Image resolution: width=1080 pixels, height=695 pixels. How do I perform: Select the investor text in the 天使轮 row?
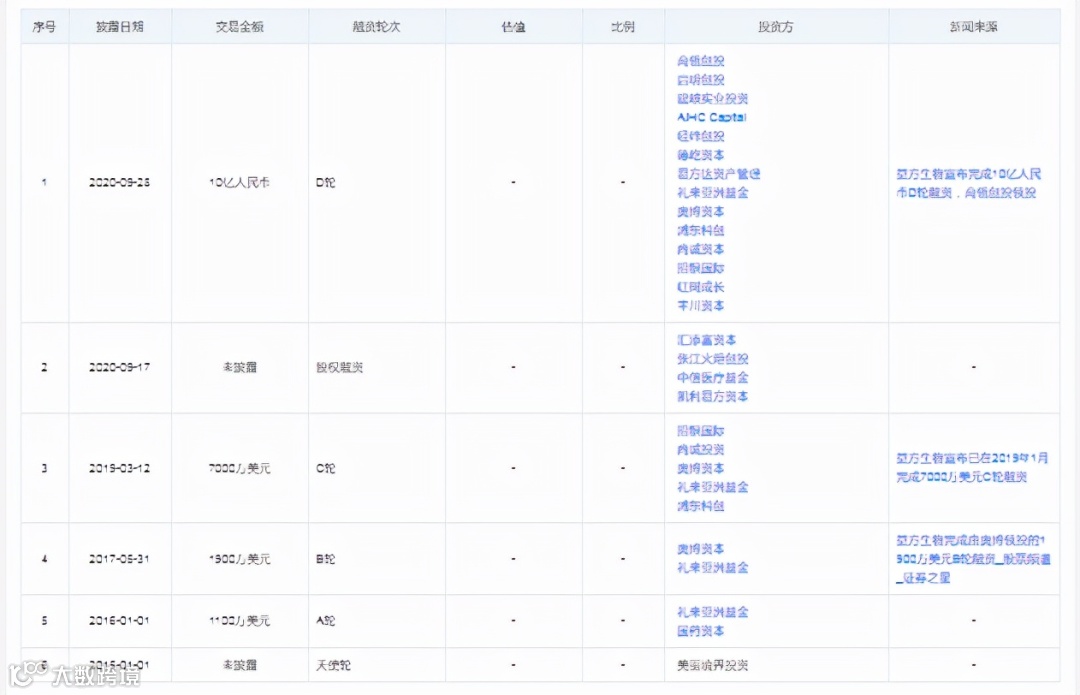click(x=712, y=665)
